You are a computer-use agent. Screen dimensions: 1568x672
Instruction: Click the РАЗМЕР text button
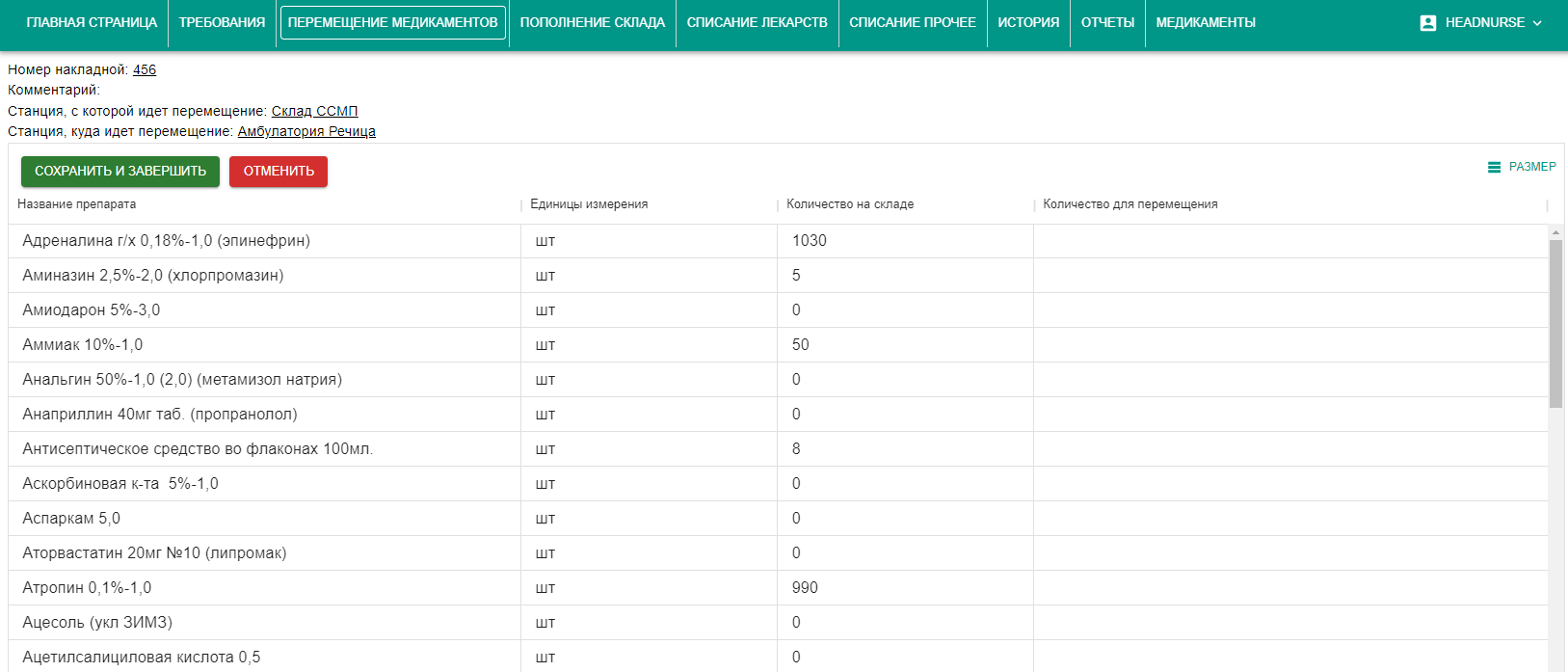(1532, 167)
